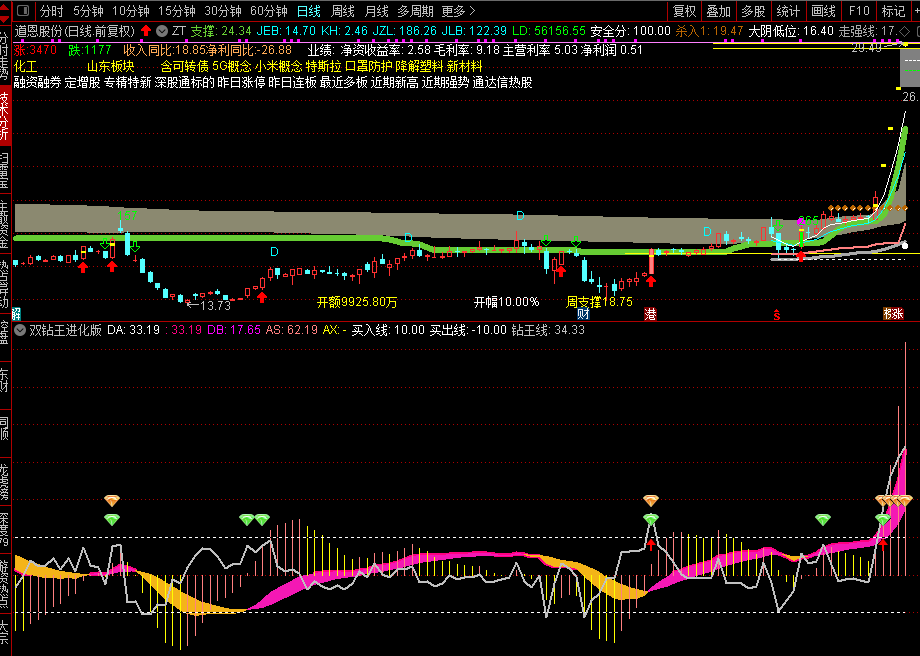Expand the main chart indicator dropdown
920x656 pixels.
pos(162,31)
